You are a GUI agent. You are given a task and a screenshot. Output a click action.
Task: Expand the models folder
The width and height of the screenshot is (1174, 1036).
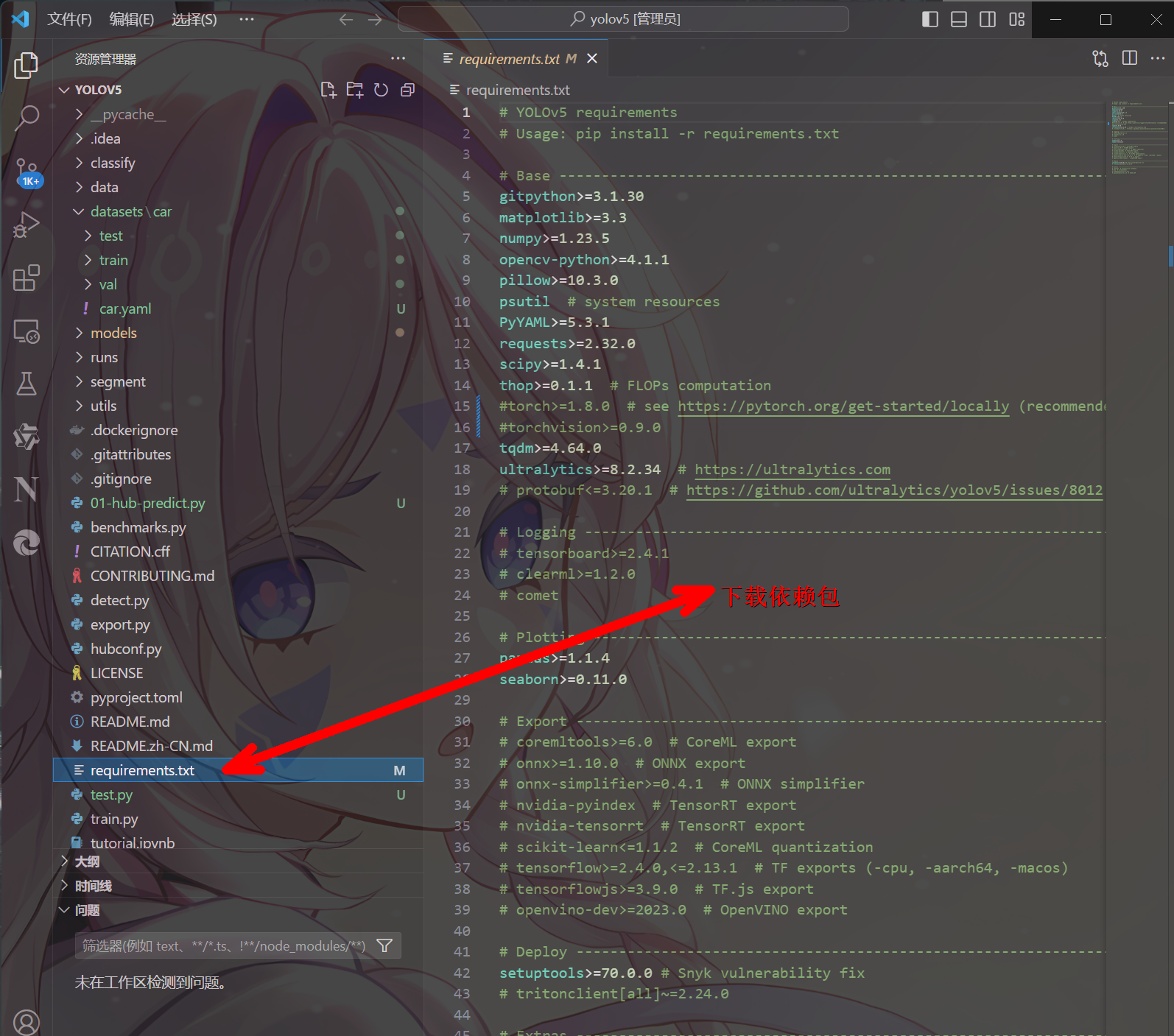pos(80,333)
